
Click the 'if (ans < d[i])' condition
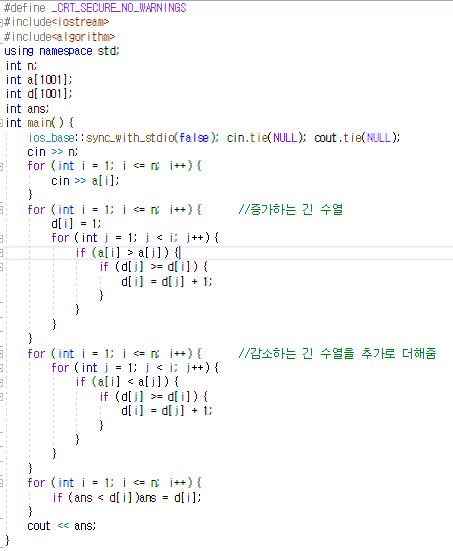[x=95, y=497]
